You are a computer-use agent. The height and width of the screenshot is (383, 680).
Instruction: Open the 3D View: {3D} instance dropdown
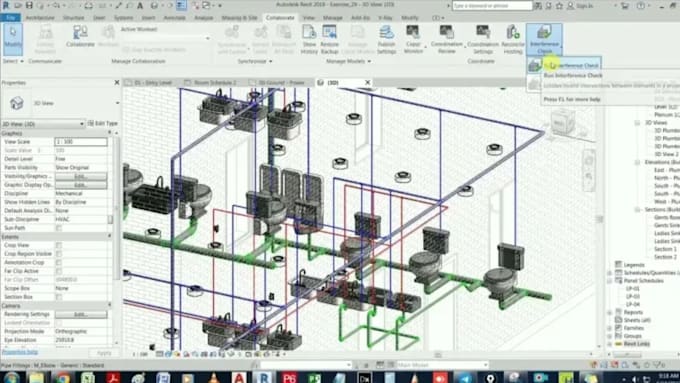click(43, 124)
